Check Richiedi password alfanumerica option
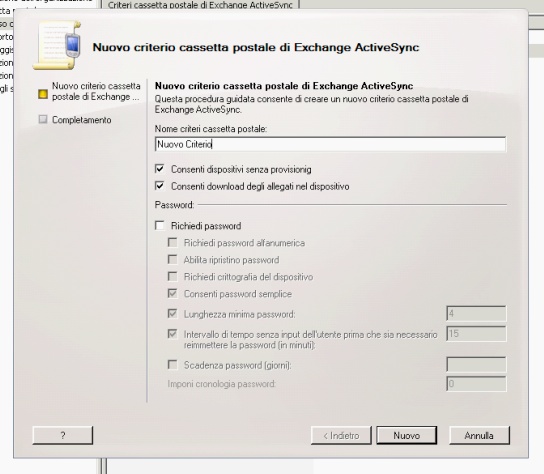Screen dimensions: 544x474 click(x=172, y=242)
